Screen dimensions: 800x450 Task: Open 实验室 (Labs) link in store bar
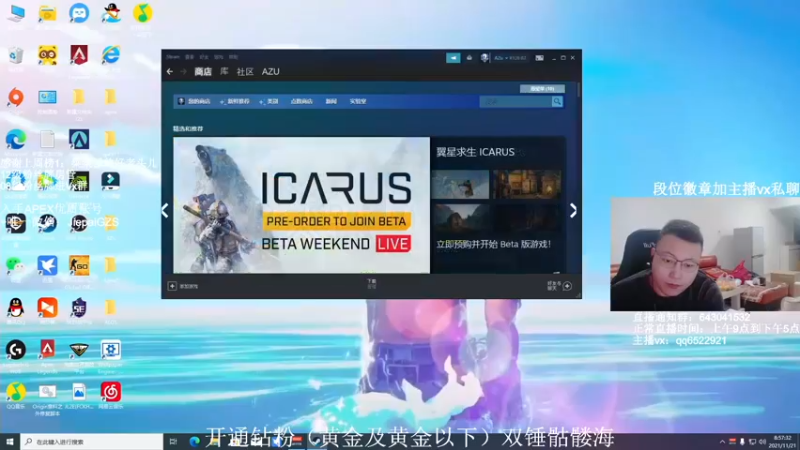coord(358,102)
